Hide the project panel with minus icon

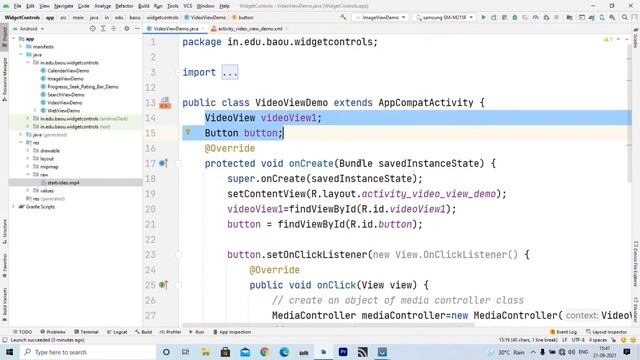tap(137, 29)
